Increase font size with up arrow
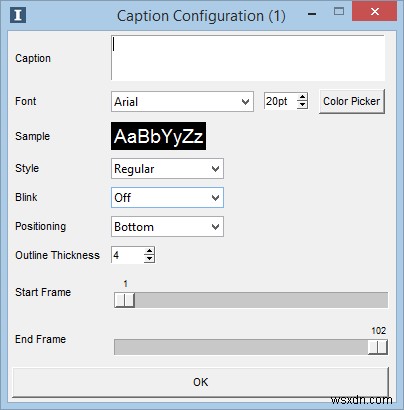The height and width of the screenshot is (410, 404). pyautogui.click(x=302, y=97)
